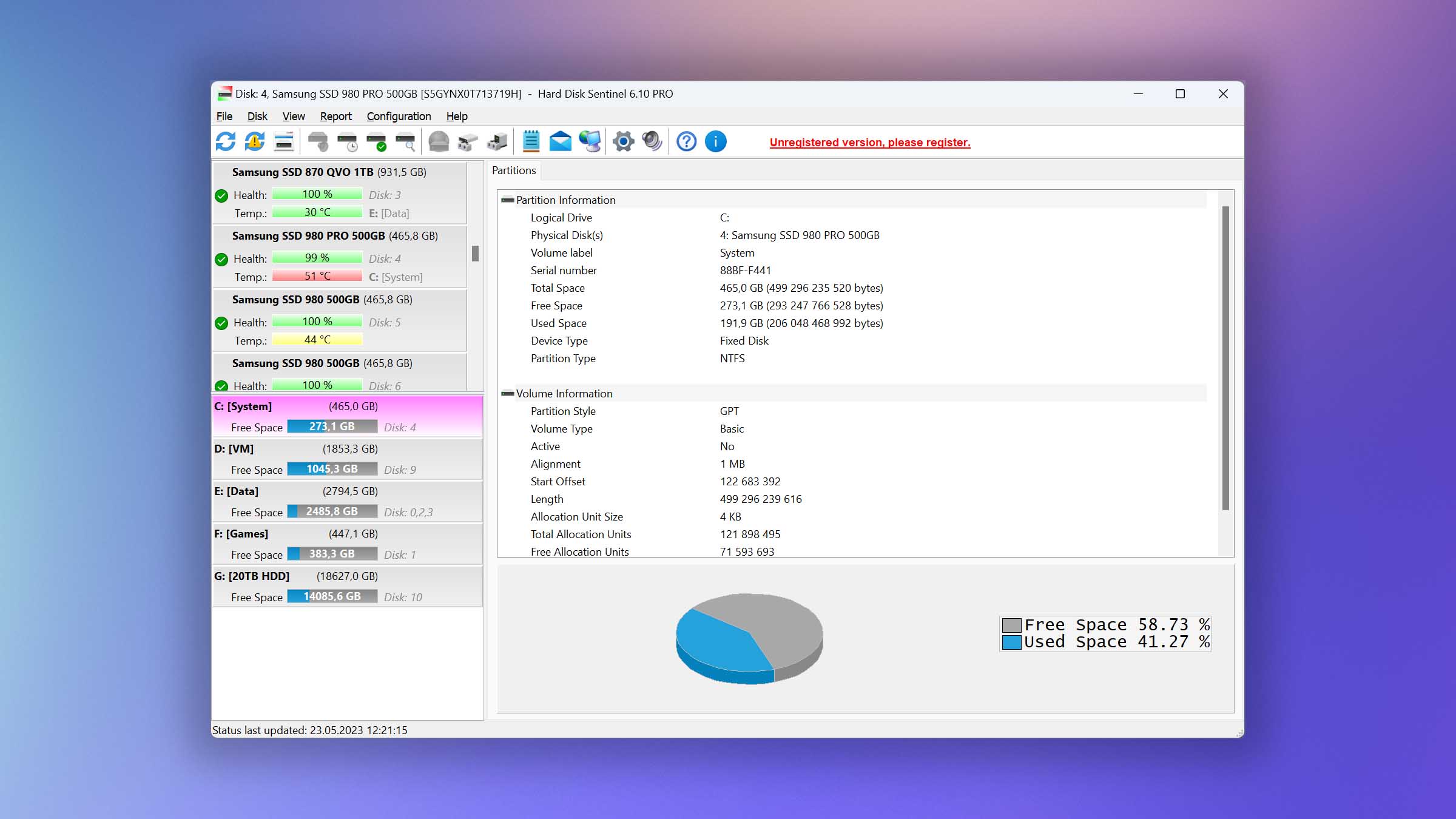This screenshot has height=819, width=1456.
Task: Click the disk list scrollbar thumb
Action: (x=475, y=254)
